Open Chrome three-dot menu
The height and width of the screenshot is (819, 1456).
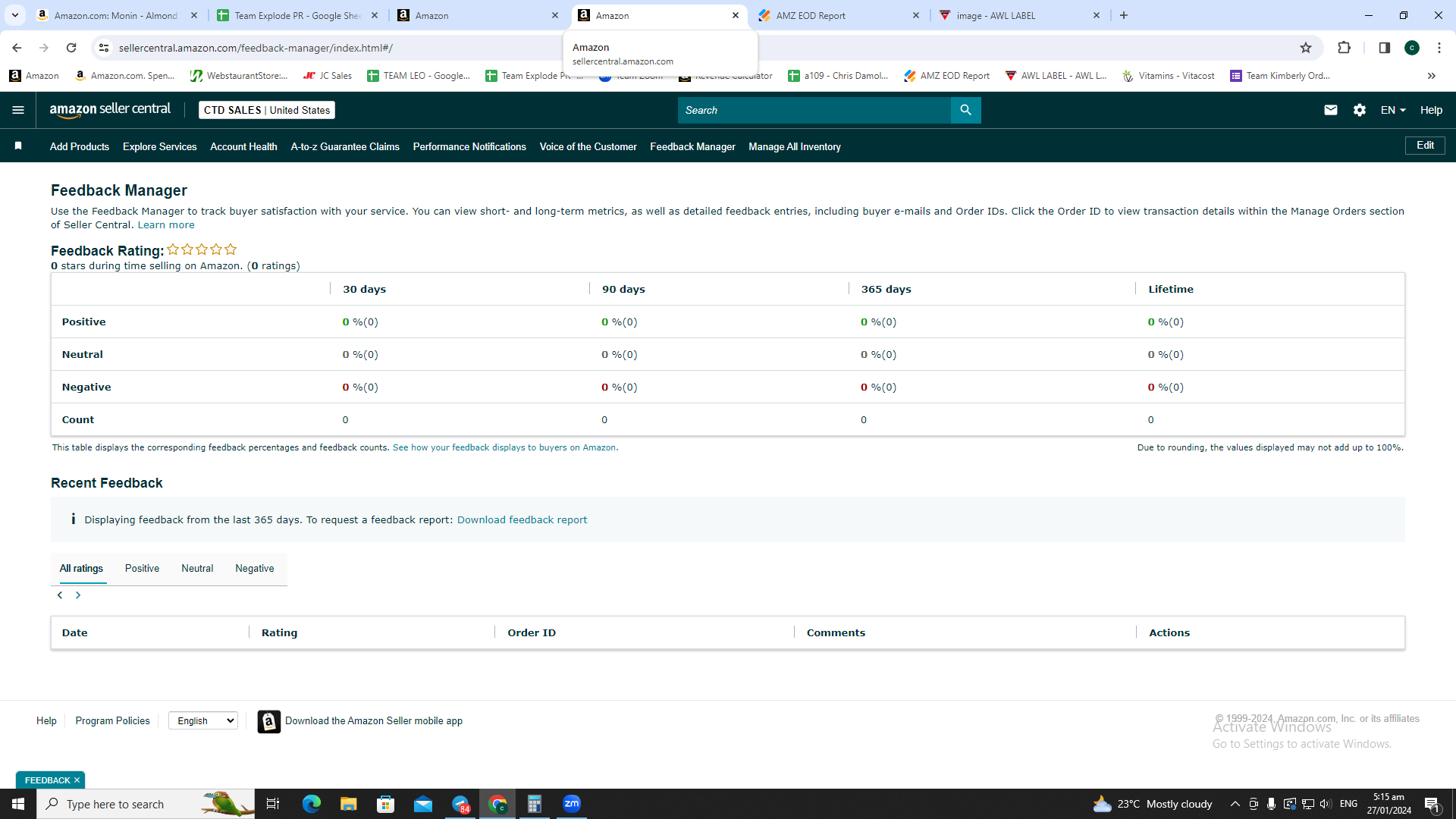click(x=1439, y=48)
